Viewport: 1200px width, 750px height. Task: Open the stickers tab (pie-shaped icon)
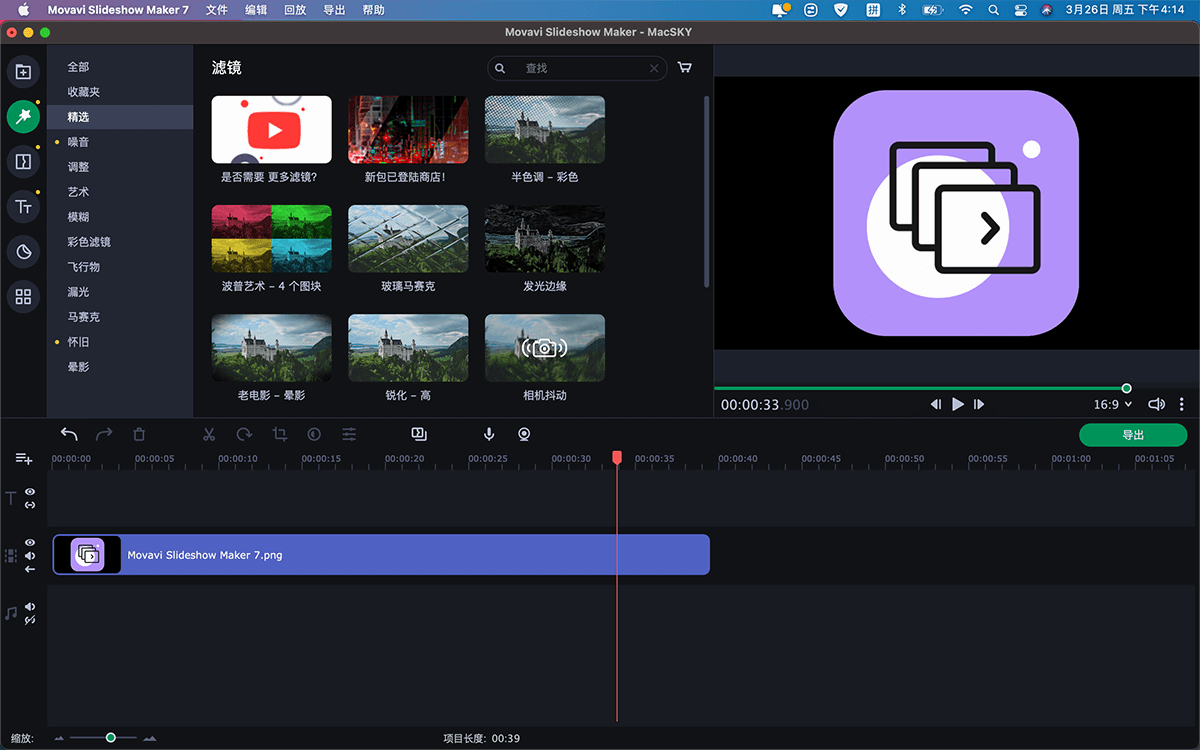pyautogui.click(x=23, y=252)
